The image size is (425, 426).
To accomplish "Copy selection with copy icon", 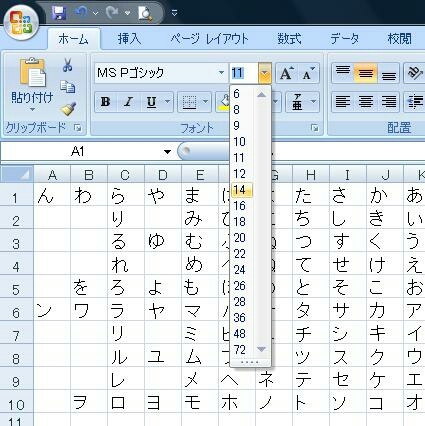I will click(68, 87).
